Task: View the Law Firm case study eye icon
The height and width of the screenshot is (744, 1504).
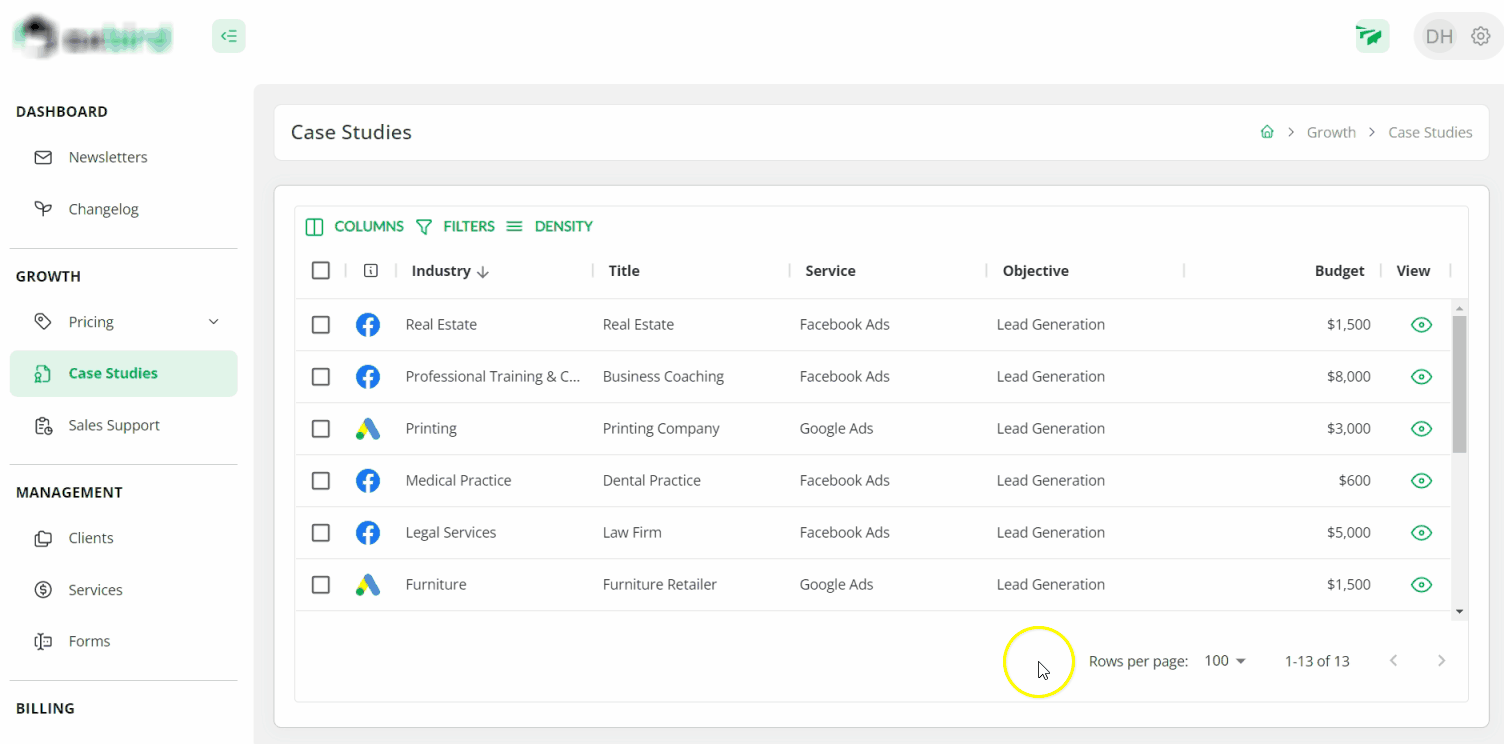Action: pos(1421,533)
